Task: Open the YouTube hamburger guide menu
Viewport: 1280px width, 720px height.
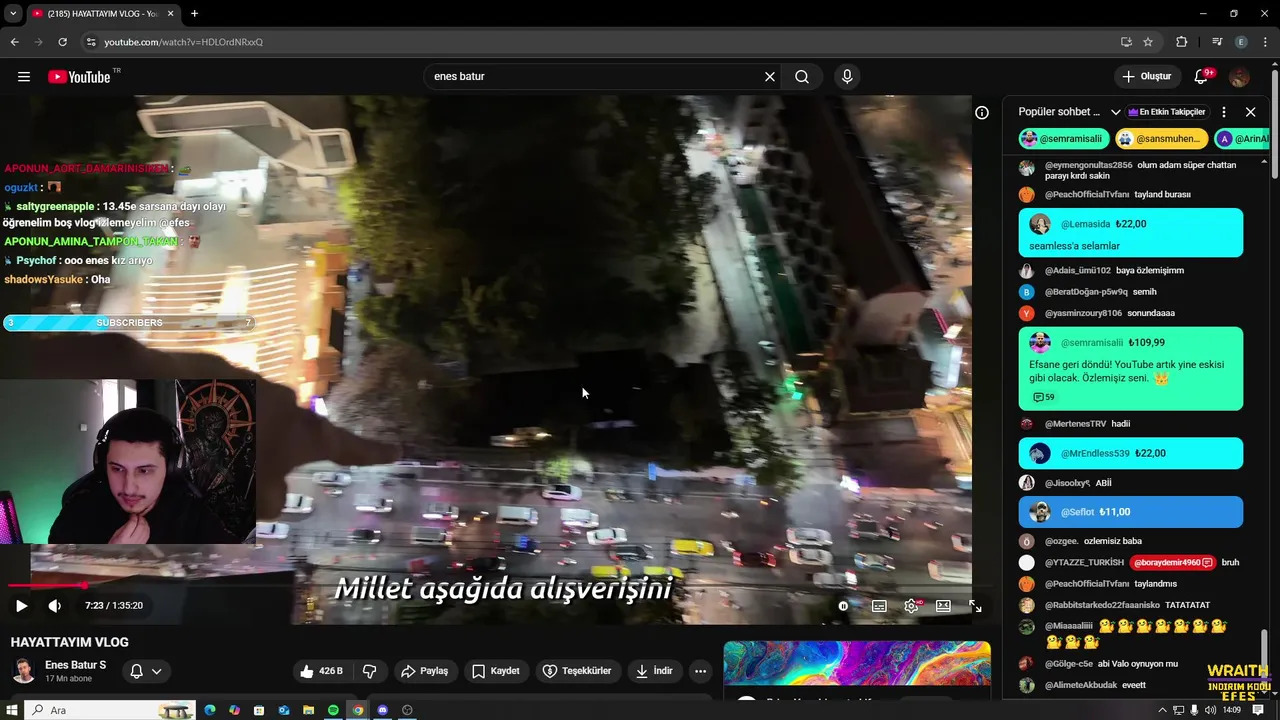Action: click(x=24, y=77)
